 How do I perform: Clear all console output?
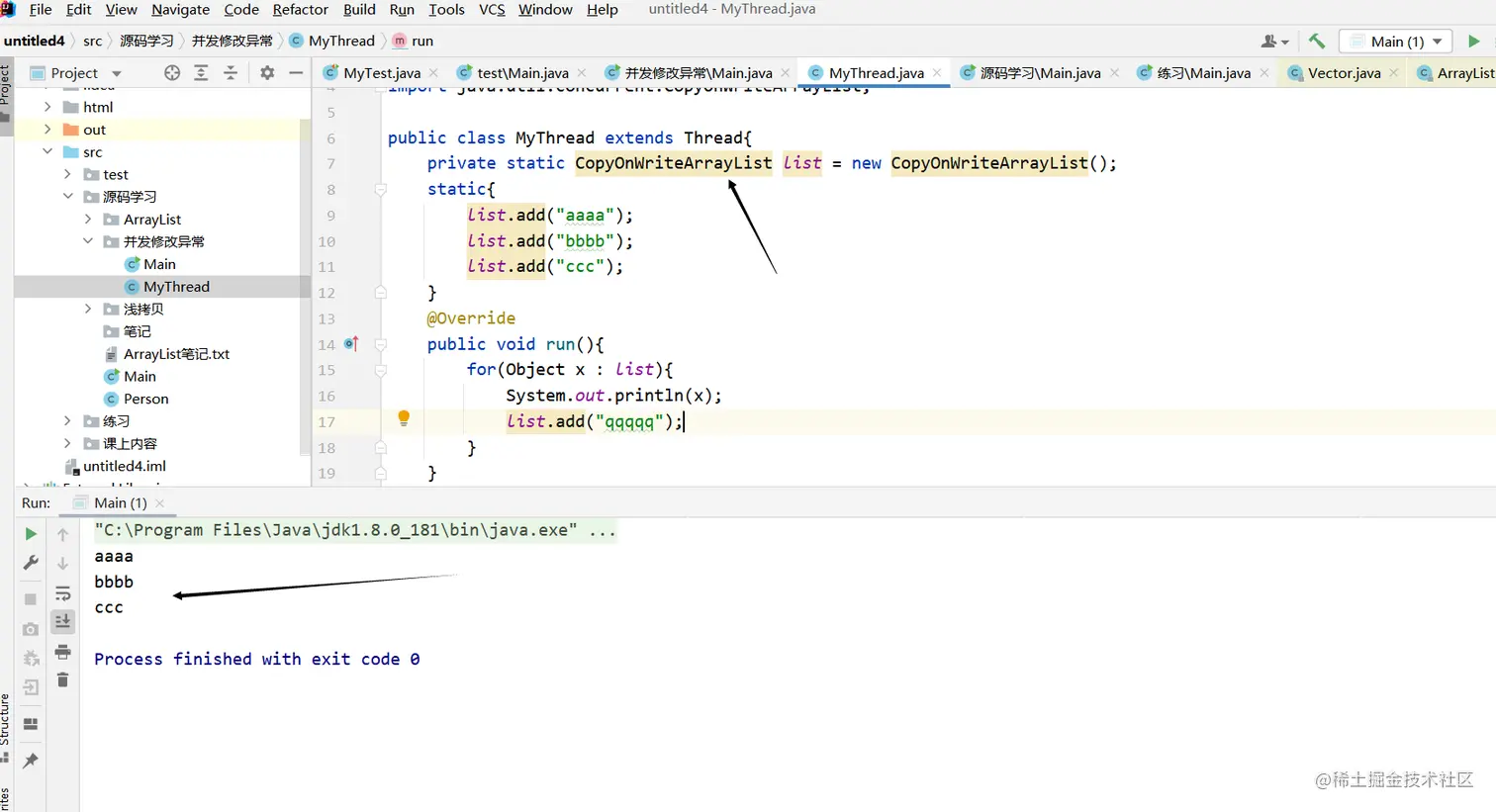tap(62, 679)
